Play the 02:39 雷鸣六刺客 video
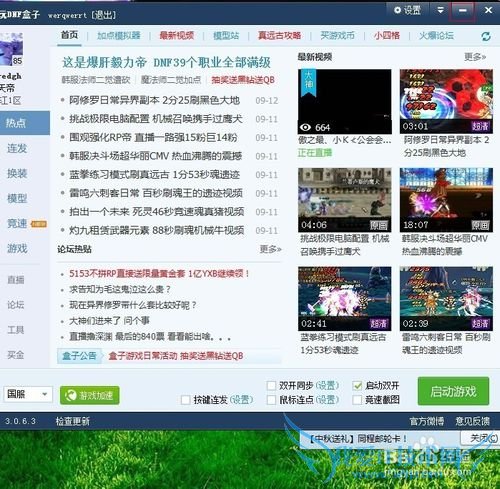The image size is (500, 489). tap(446, 299)
